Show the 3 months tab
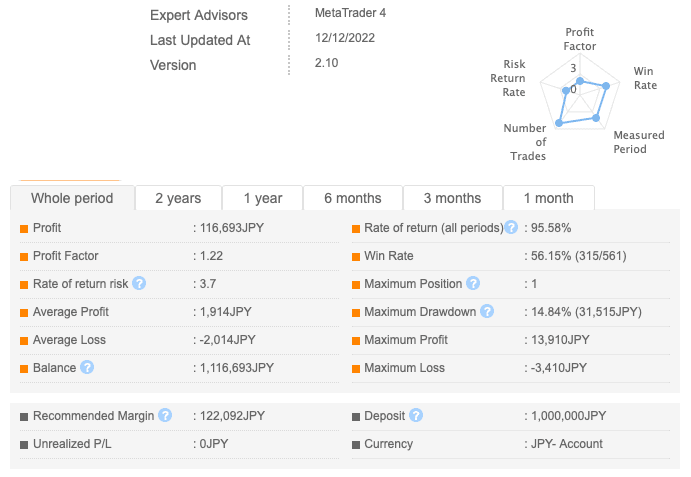The width and height of the screenshot is (691, 477). point(452,198)
